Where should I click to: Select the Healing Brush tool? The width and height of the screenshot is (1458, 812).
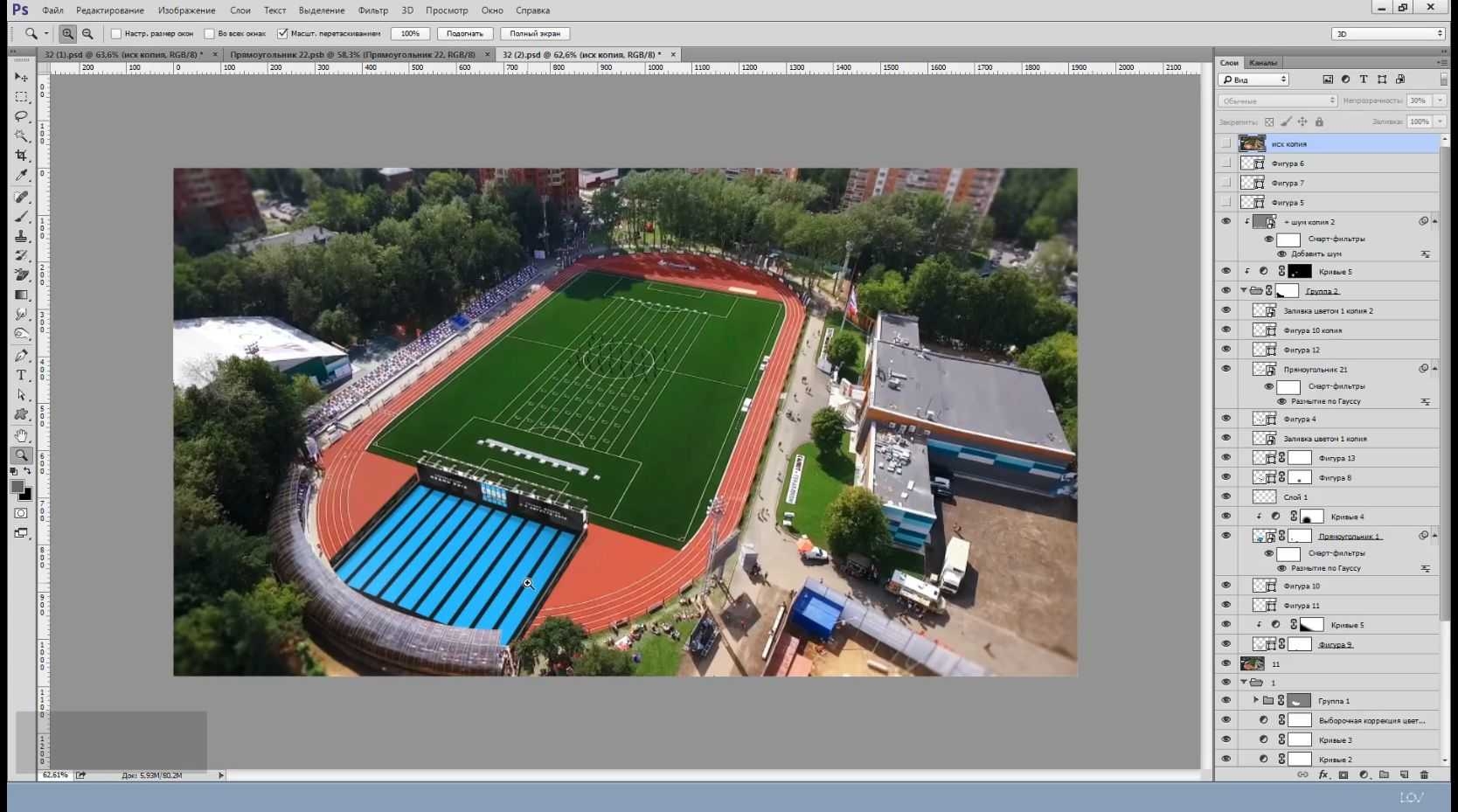[21, 197]
